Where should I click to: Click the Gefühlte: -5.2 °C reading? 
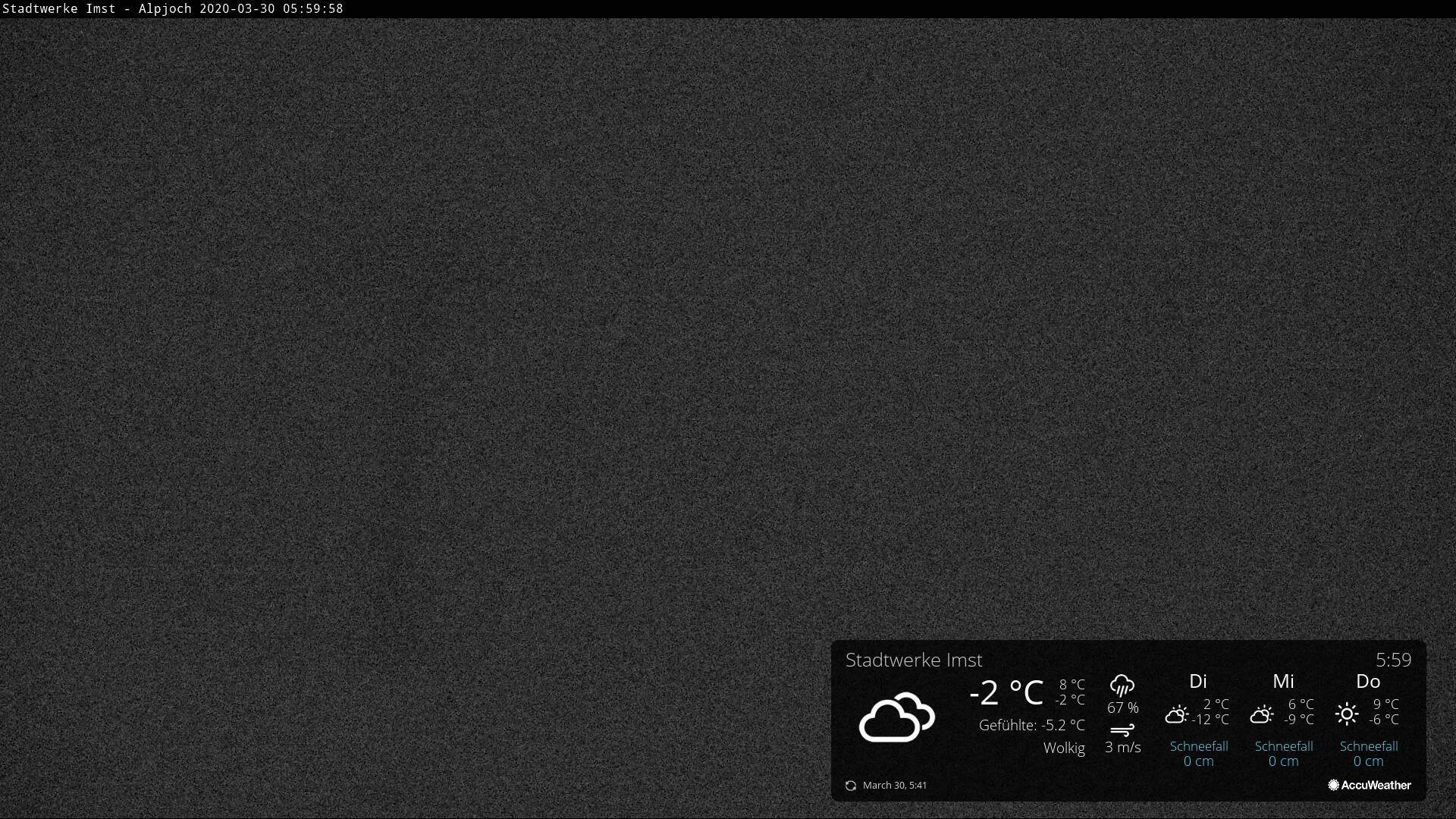pyautogui.click(x=1032, y=725)
